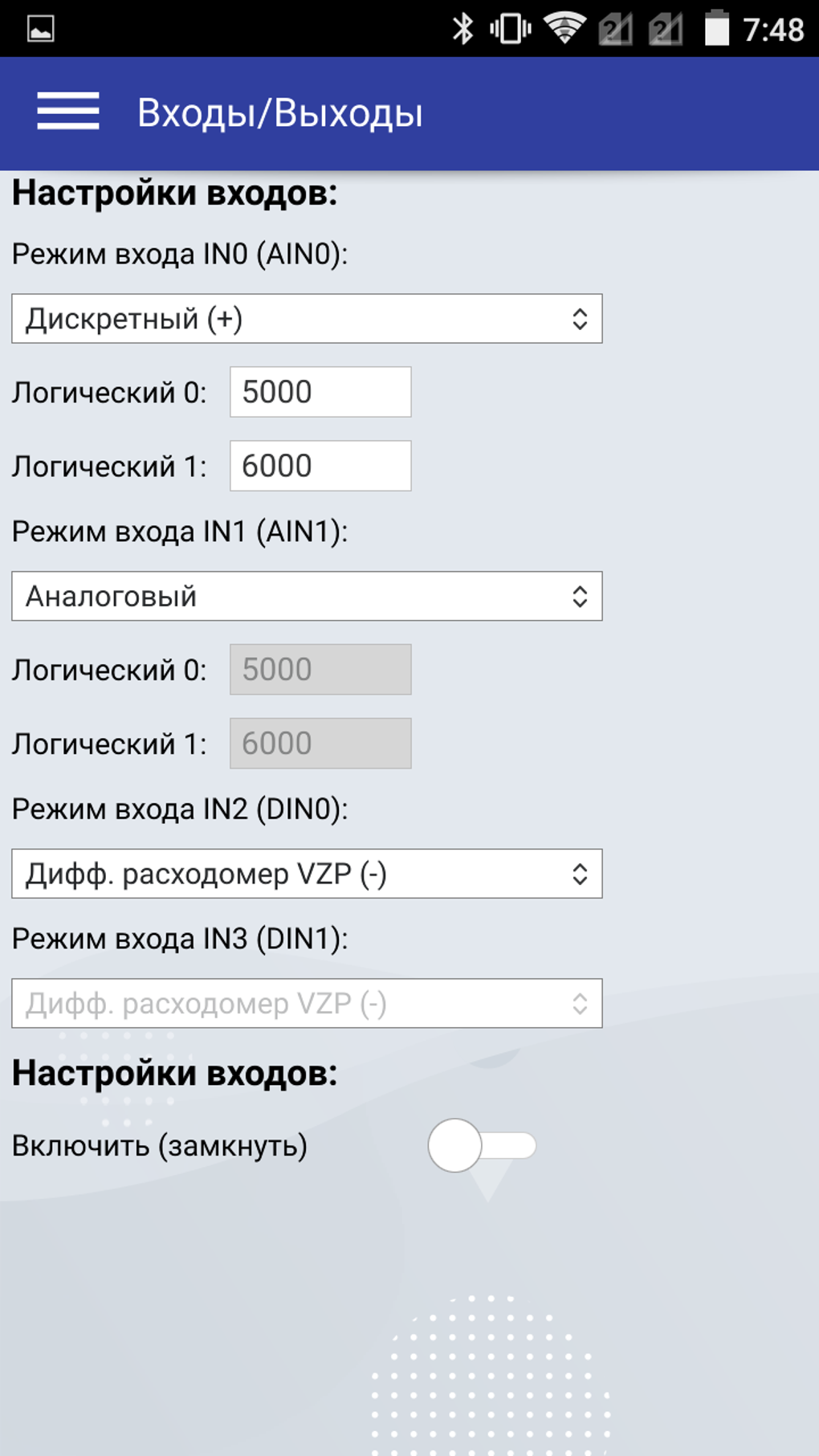Open the Дифф. расходомер VZP dropdown for IN2
This screenshot has width=819, height=1456.
click(305, 874)
